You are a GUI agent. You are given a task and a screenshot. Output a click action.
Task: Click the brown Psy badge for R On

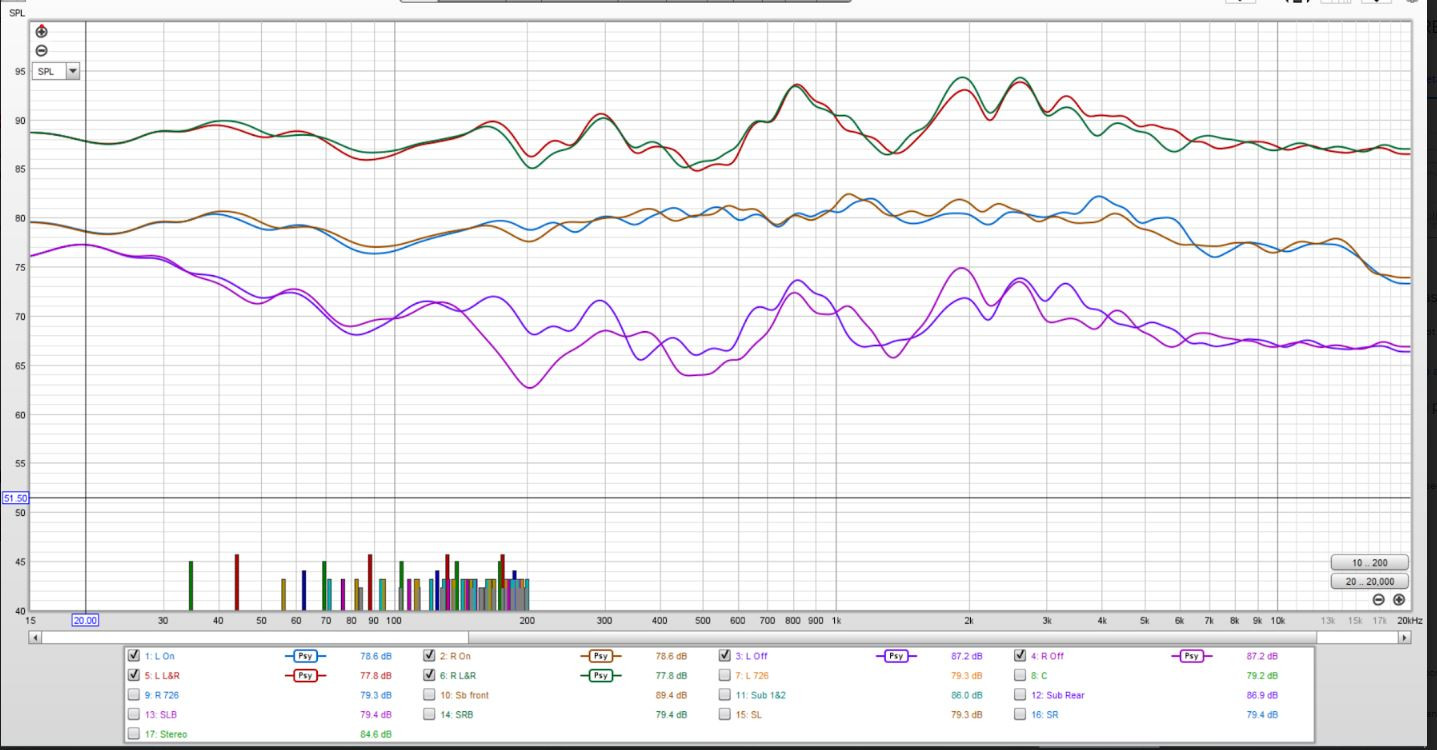point(600,657)
